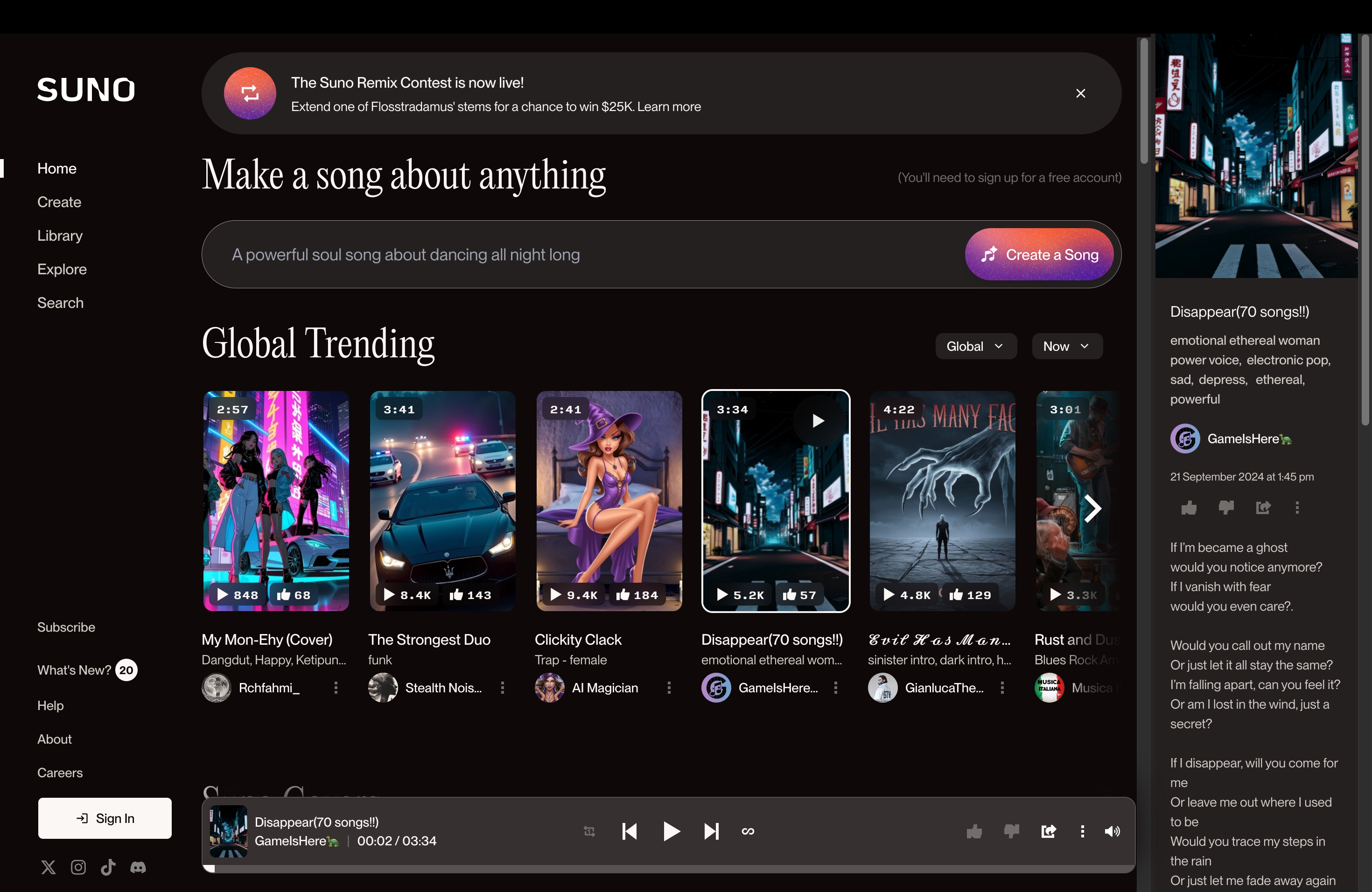
Task: Toggle play/pause on Disappear song
Action: click(669, 831)
